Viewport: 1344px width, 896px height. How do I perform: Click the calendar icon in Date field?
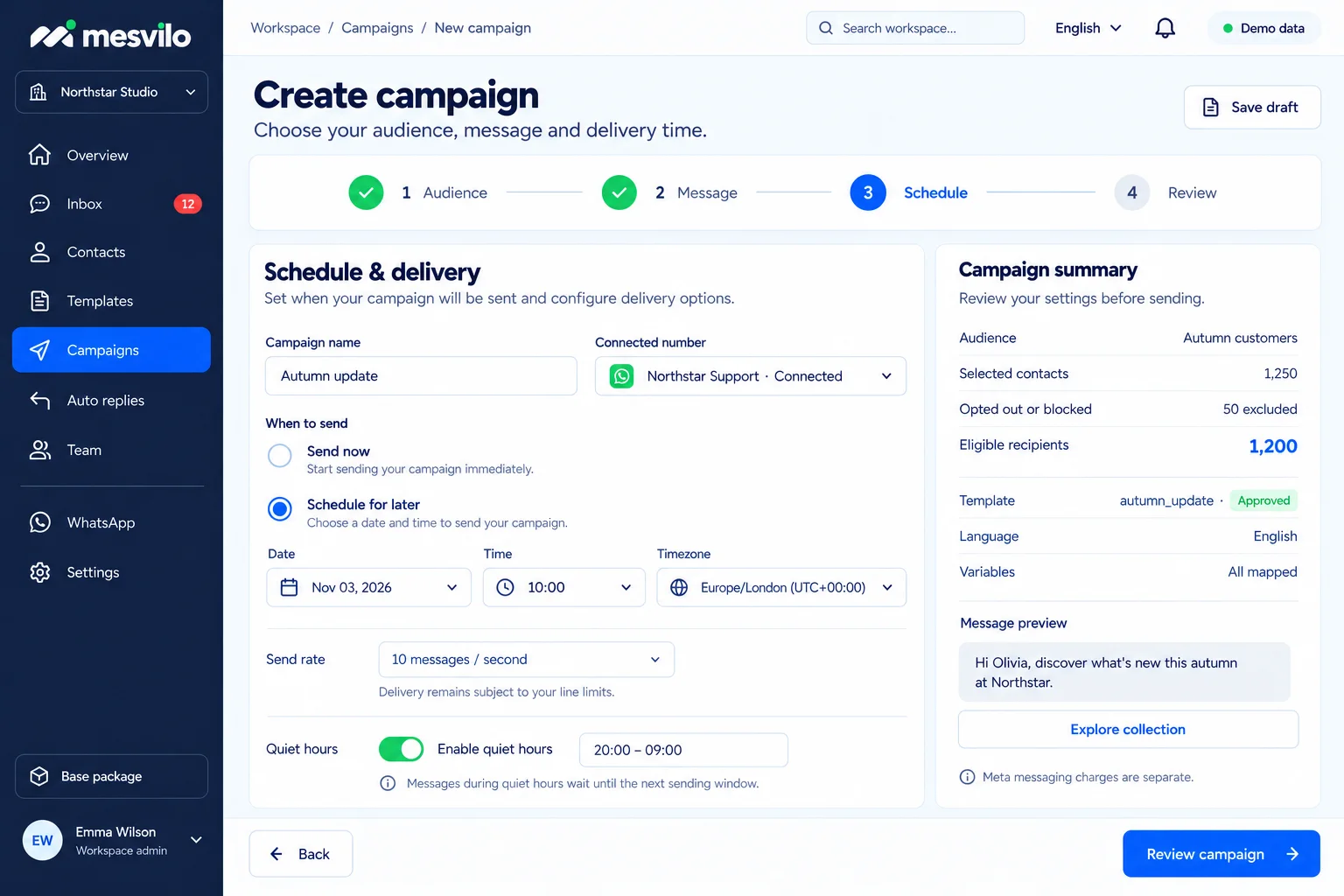click(x=289, y=587)
